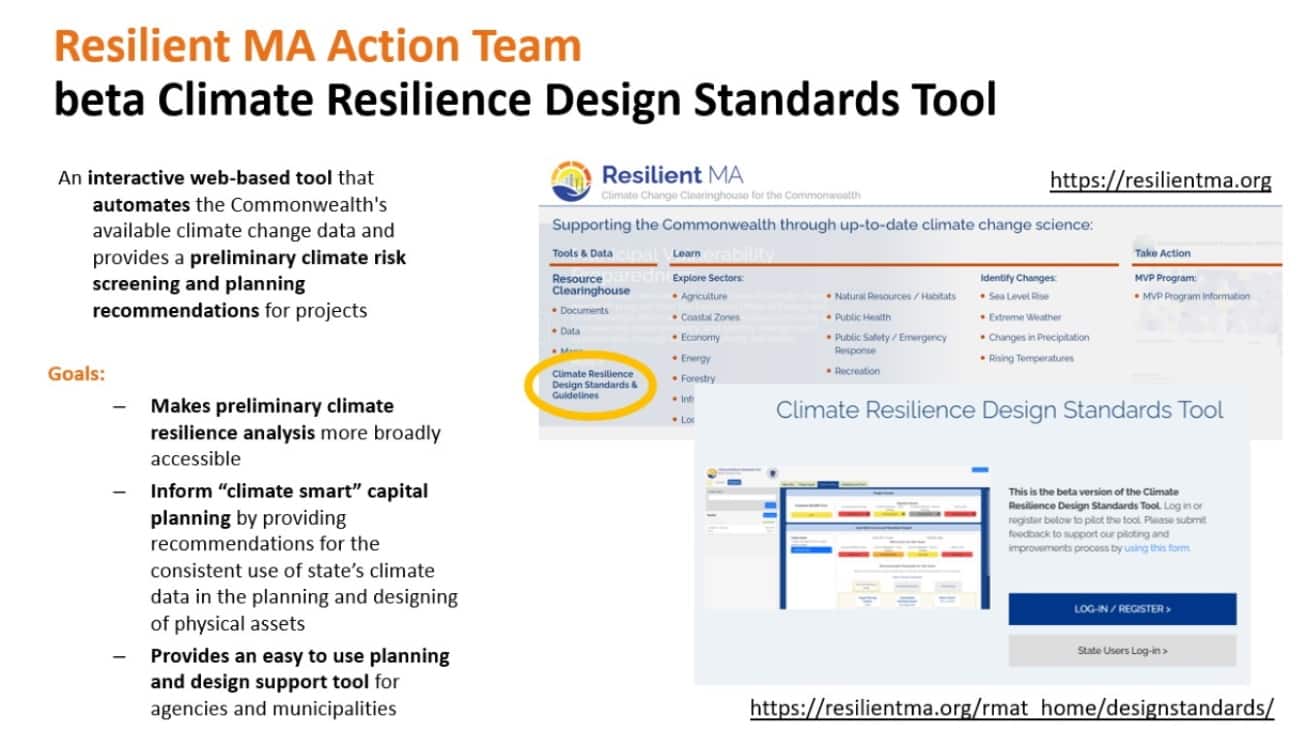Click the State Users Log-in button
Screen dimensions: 1300x734
coord(1122,651)
